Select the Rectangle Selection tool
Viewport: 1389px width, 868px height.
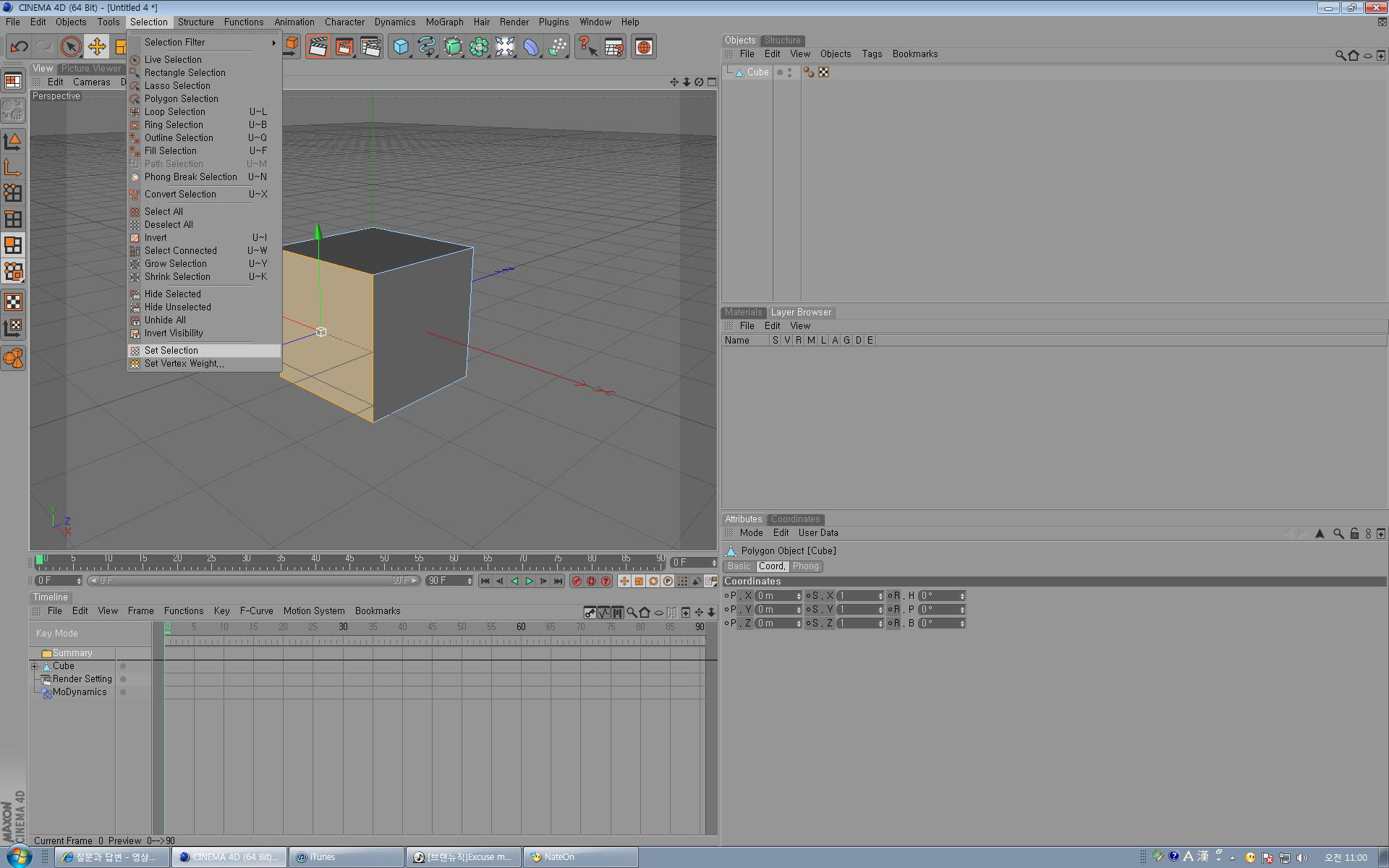[184, 72]
